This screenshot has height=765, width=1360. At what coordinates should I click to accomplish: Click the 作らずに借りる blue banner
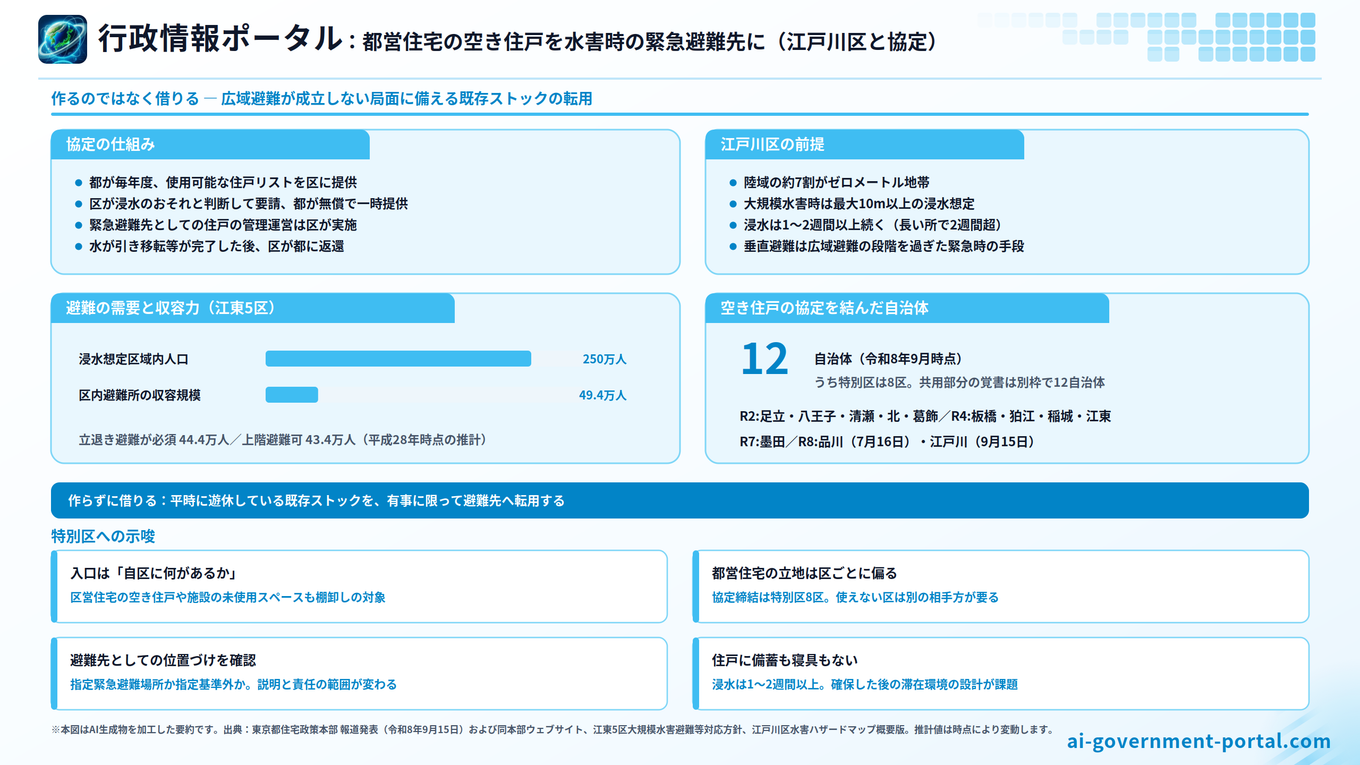click(x=680, y=500)
